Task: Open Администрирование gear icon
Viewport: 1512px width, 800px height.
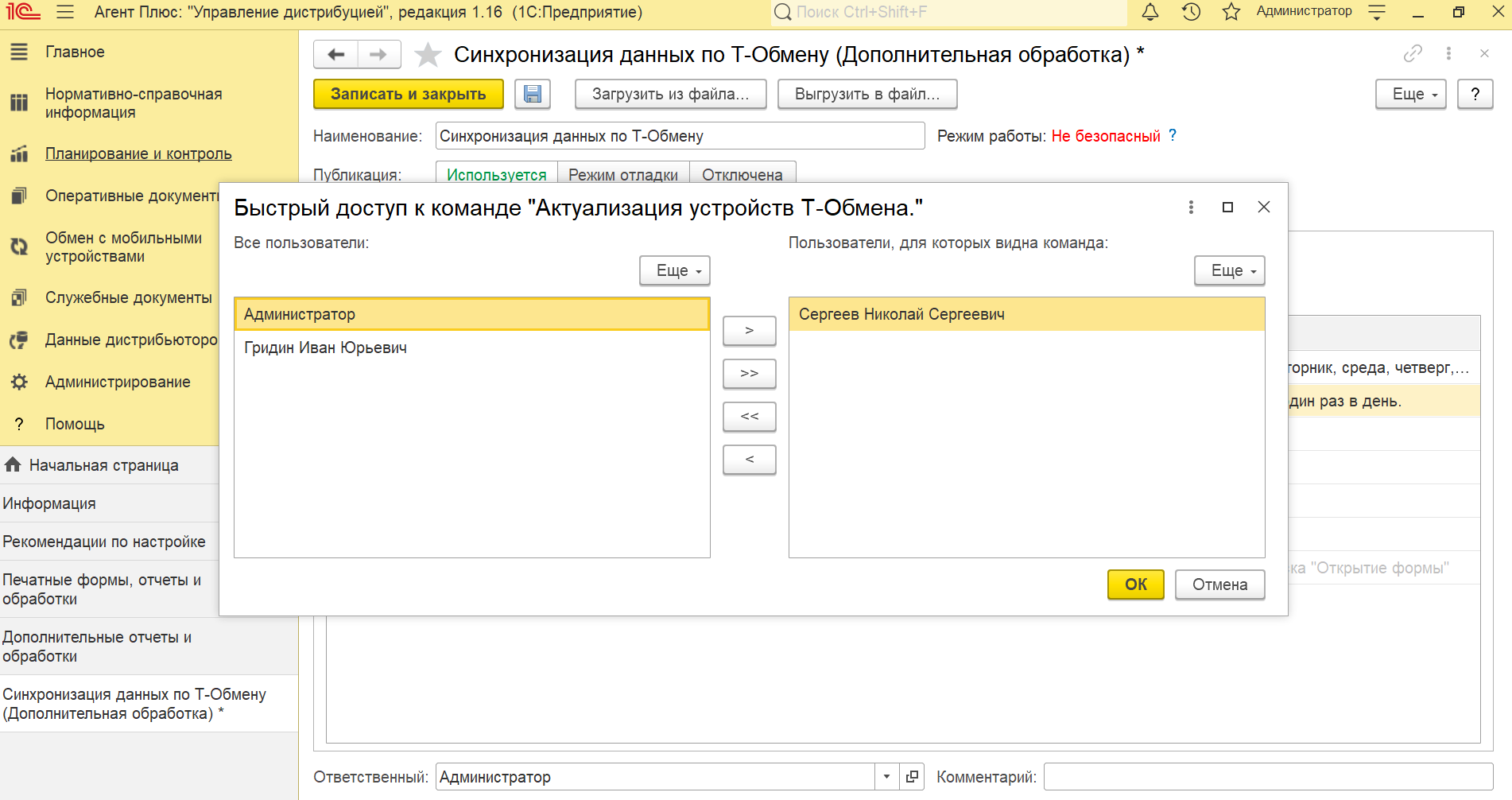Action: (19, 382)
